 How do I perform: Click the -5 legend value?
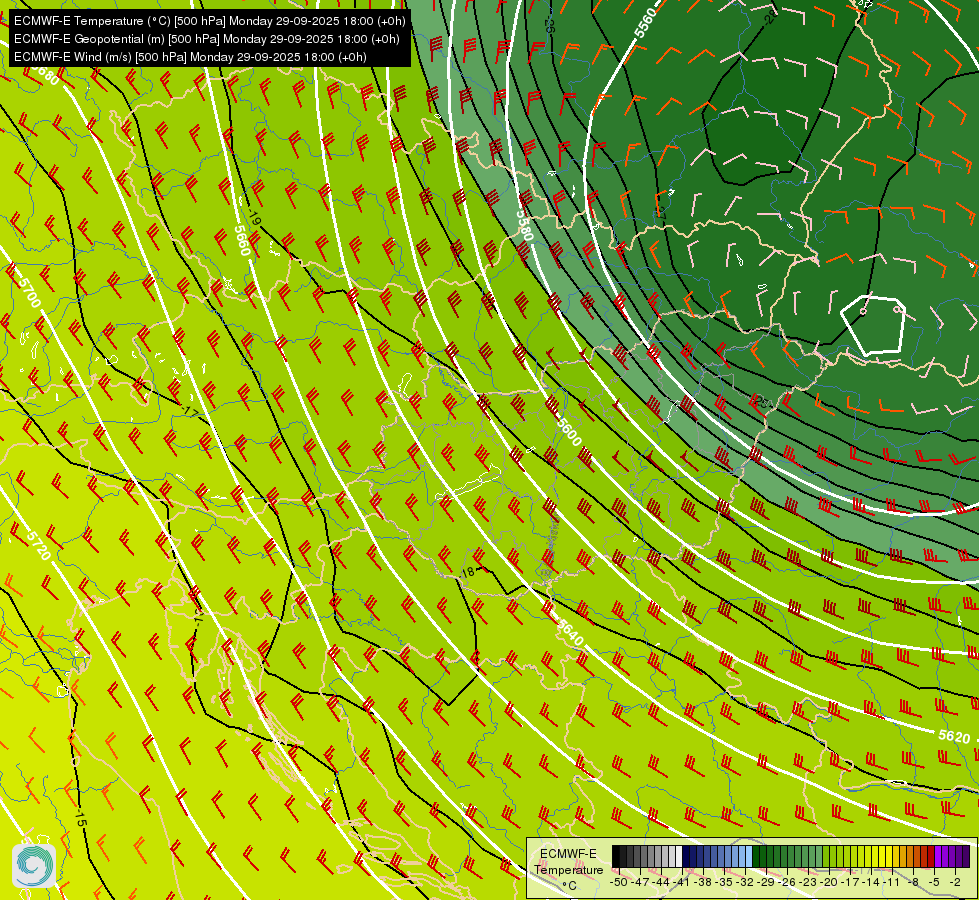[x=934, y=882]
